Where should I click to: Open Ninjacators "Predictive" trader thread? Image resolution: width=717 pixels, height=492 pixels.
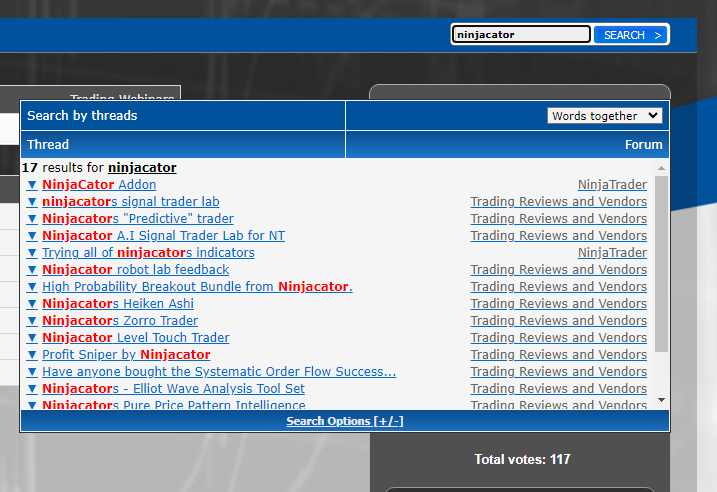(x=138, y=219)
